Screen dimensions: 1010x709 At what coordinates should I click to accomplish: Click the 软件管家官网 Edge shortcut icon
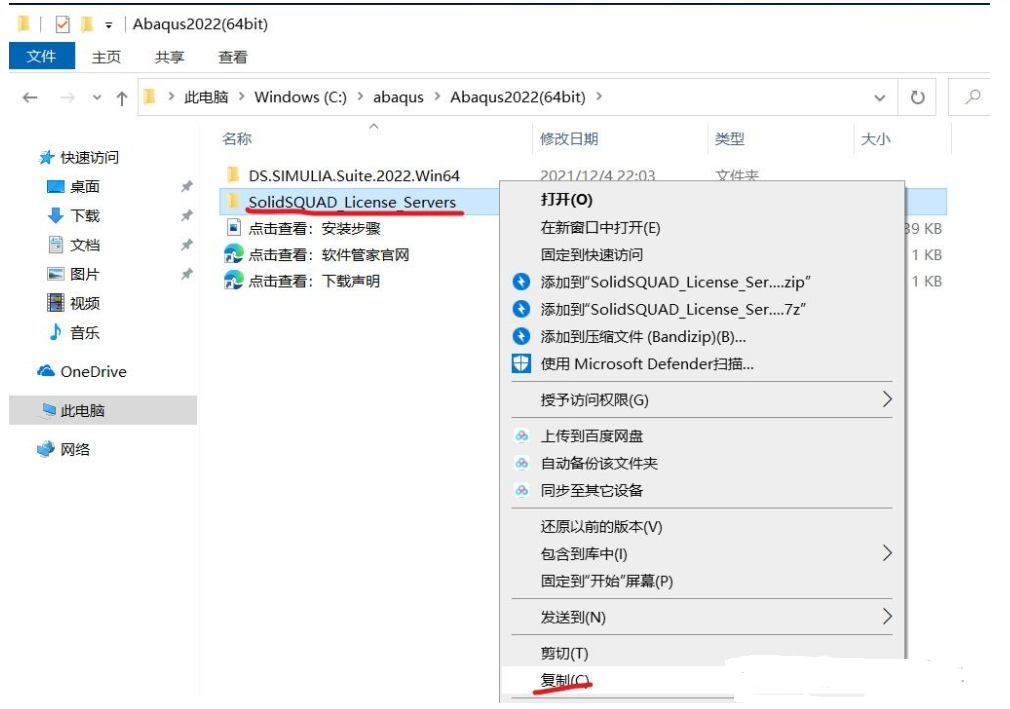[x=233, y=254]
